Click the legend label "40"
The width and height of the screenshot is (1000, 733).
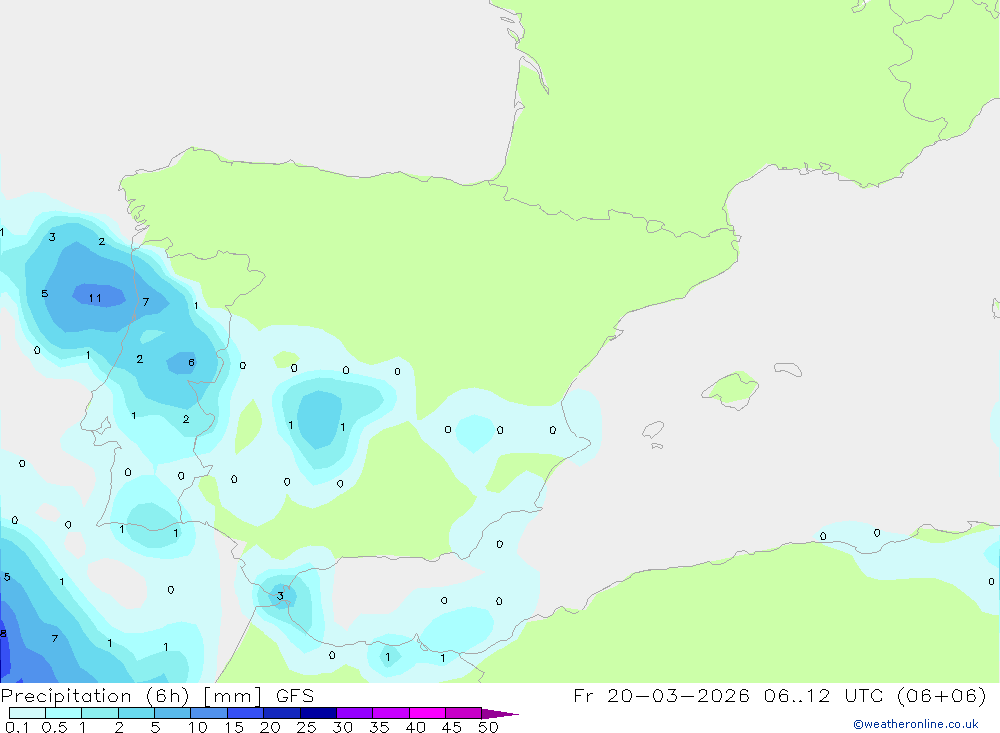tap(415, 727)
